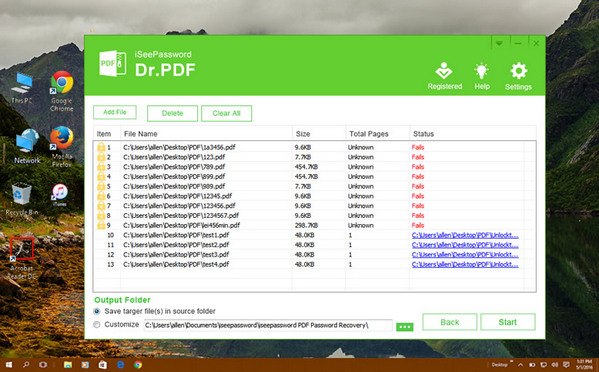Click the Start button in Dr.PDF
Viewport: 599px width, 372px height.
508,322
